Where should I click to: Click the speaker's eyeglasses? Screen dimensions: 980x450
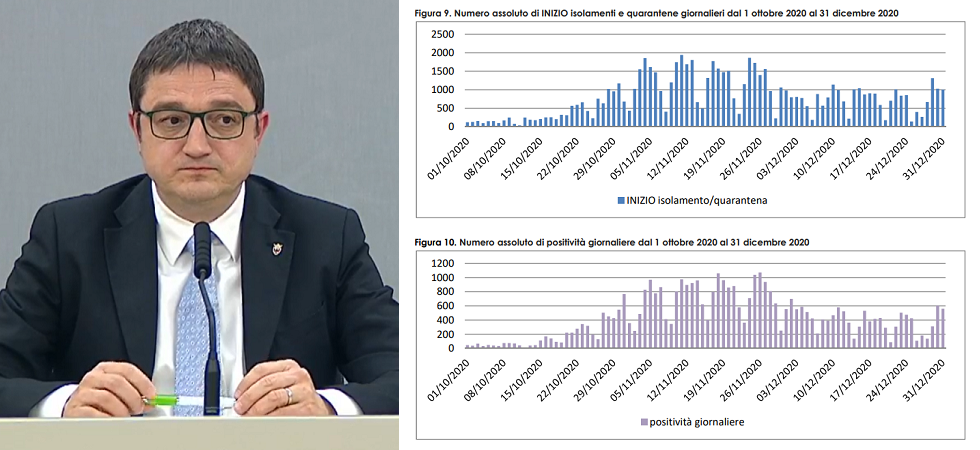pos(197,124)
